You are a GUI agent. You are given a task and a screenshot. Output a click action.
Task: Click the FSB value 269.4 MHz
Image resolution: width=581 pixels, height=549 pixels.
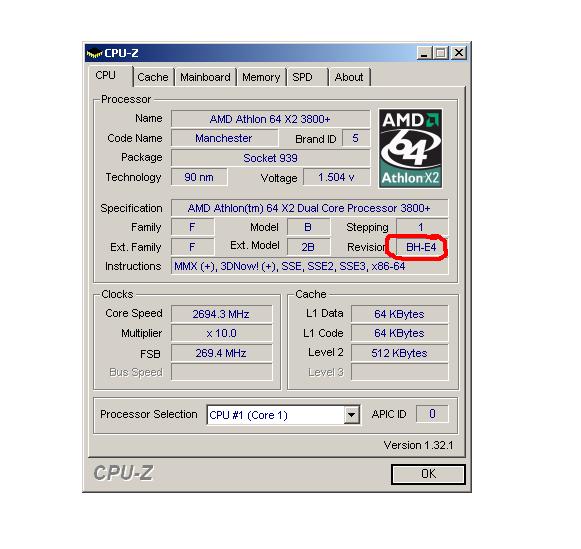[x=221, y=353]
